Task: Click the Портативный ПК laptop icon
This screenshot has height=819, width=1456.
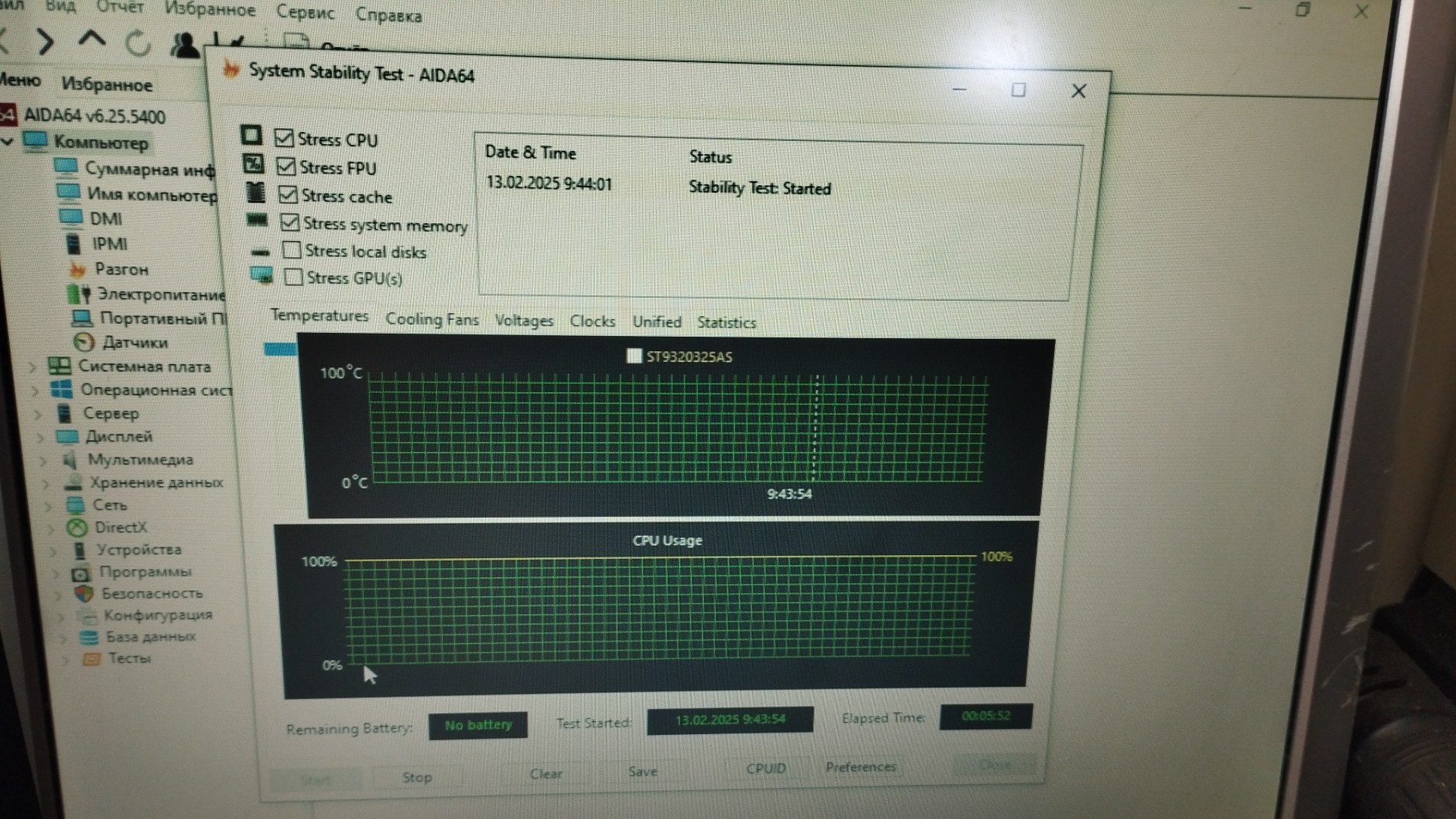Action: pos(82,318)
